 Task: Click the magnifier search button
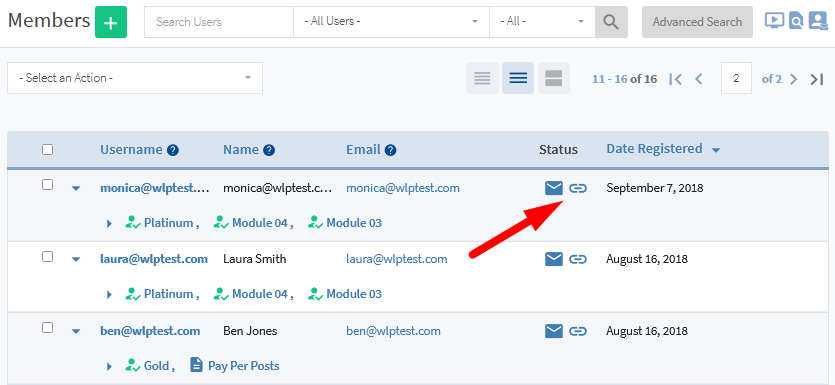[611, 22]
